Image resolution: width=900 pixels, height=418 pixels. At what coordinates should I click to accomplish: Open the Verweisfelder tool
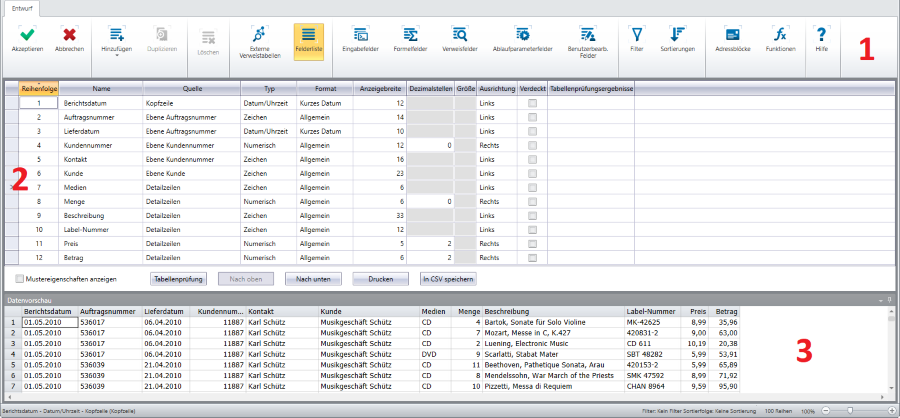(459, 35)
